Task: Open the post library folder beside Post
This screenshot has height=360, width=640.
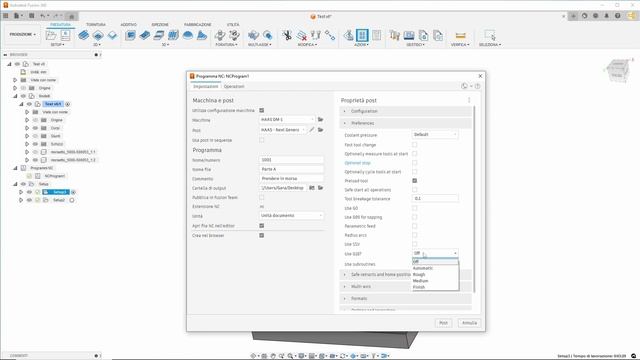Action: [x=320, y=130]
